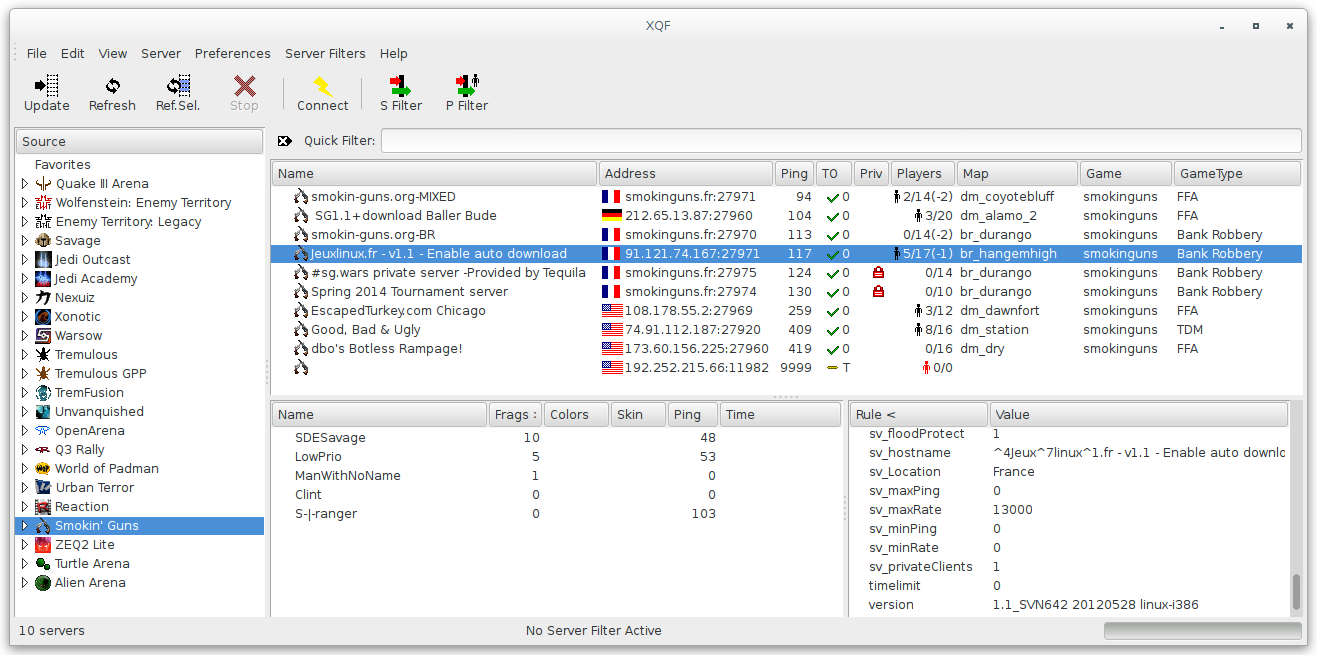Expand the Tremulous GPP tree node
The width and height of the screenshot is (1317, 655).
point(25,374)
